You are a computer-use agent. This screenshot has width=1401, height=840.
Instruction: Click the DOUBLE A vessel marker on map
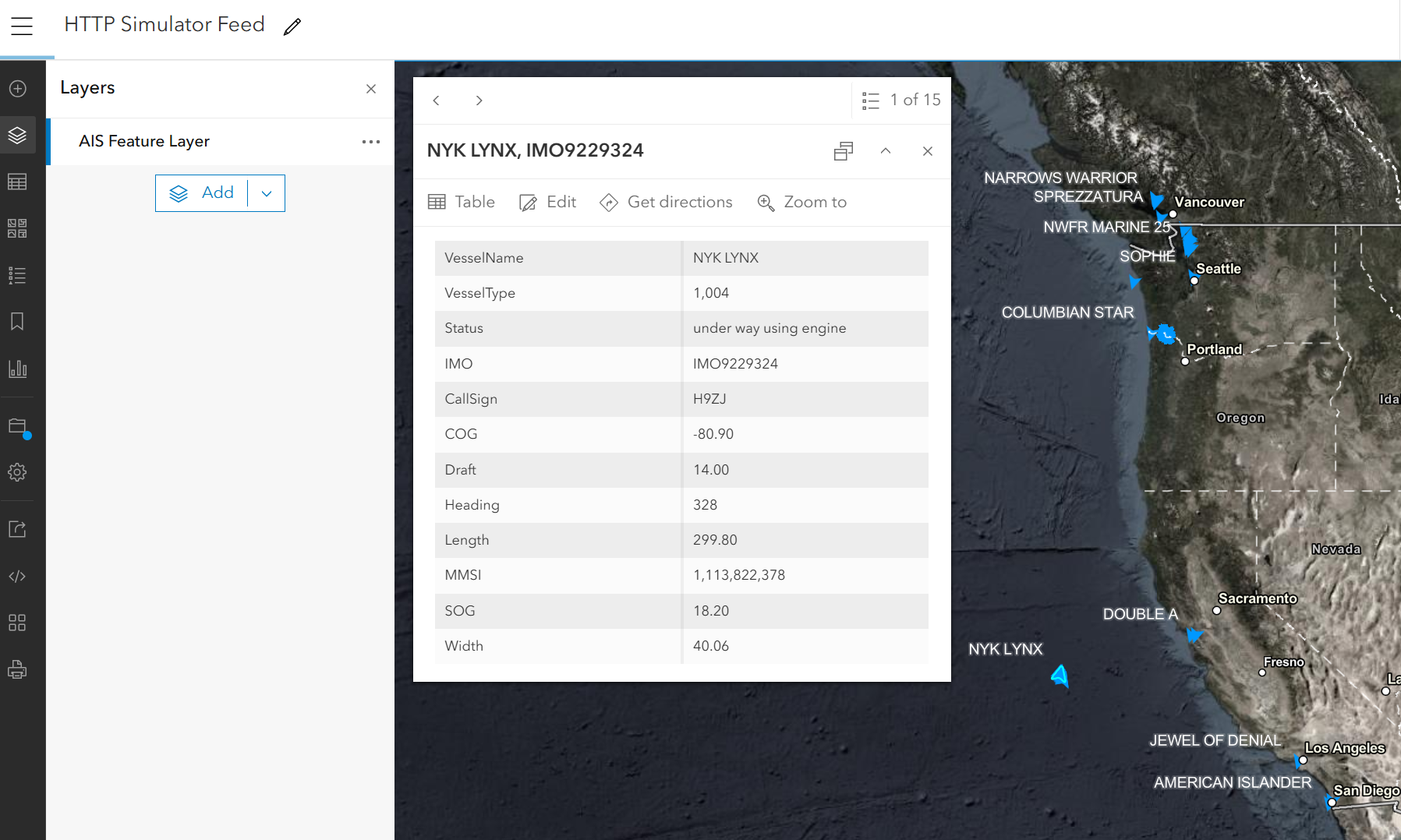pyautogui.click(x=1194, y=635)
